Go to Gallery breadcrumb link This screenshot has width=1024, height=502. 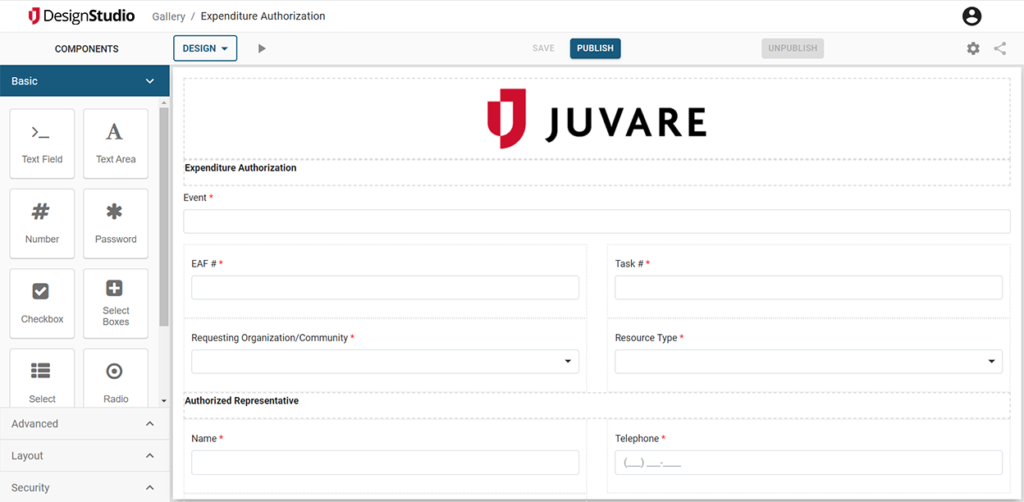pos(168,16)
